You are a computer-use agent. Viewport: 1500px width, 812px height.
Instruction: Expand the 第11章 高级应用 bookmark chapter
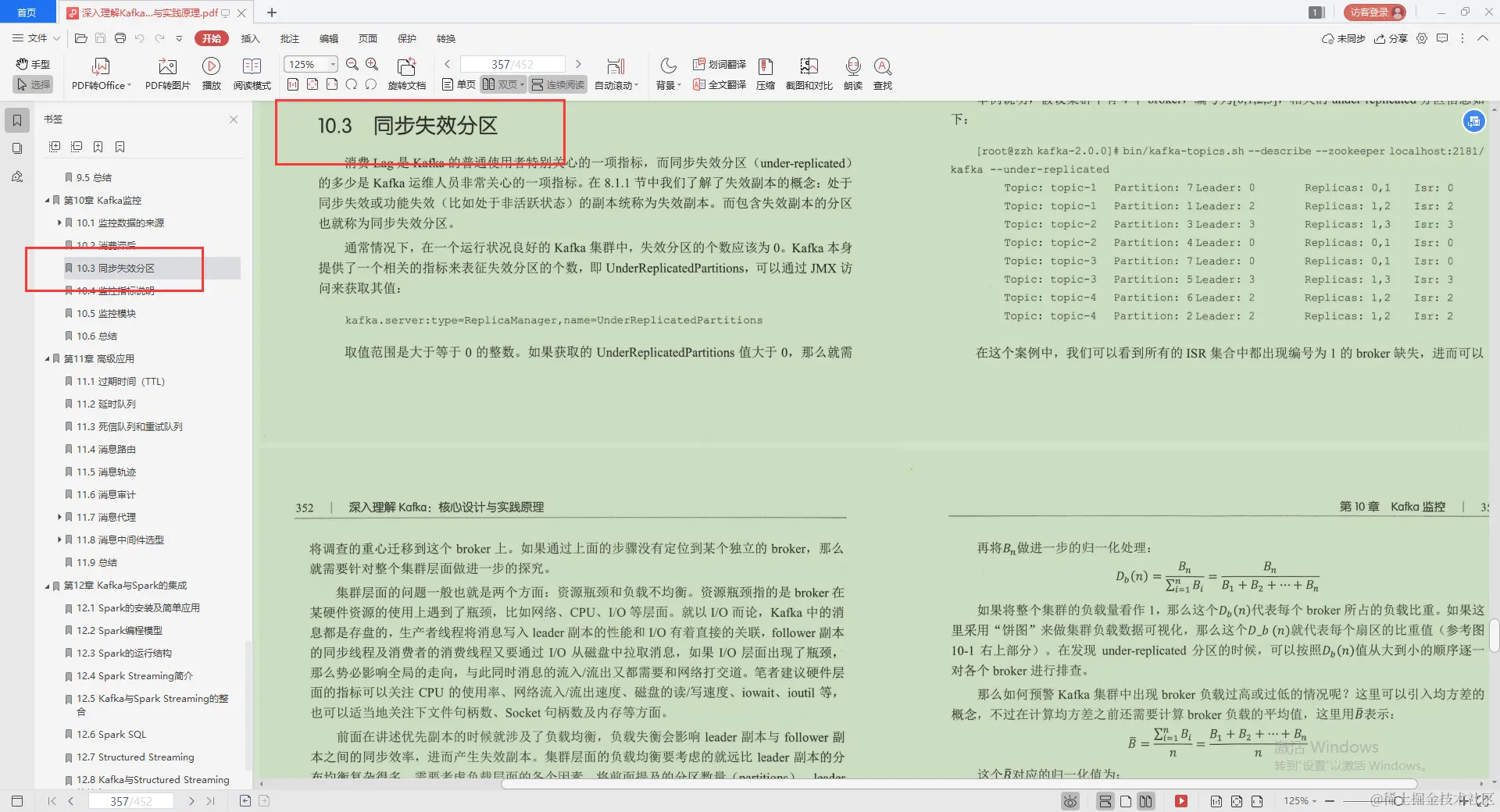coord(47,358)
